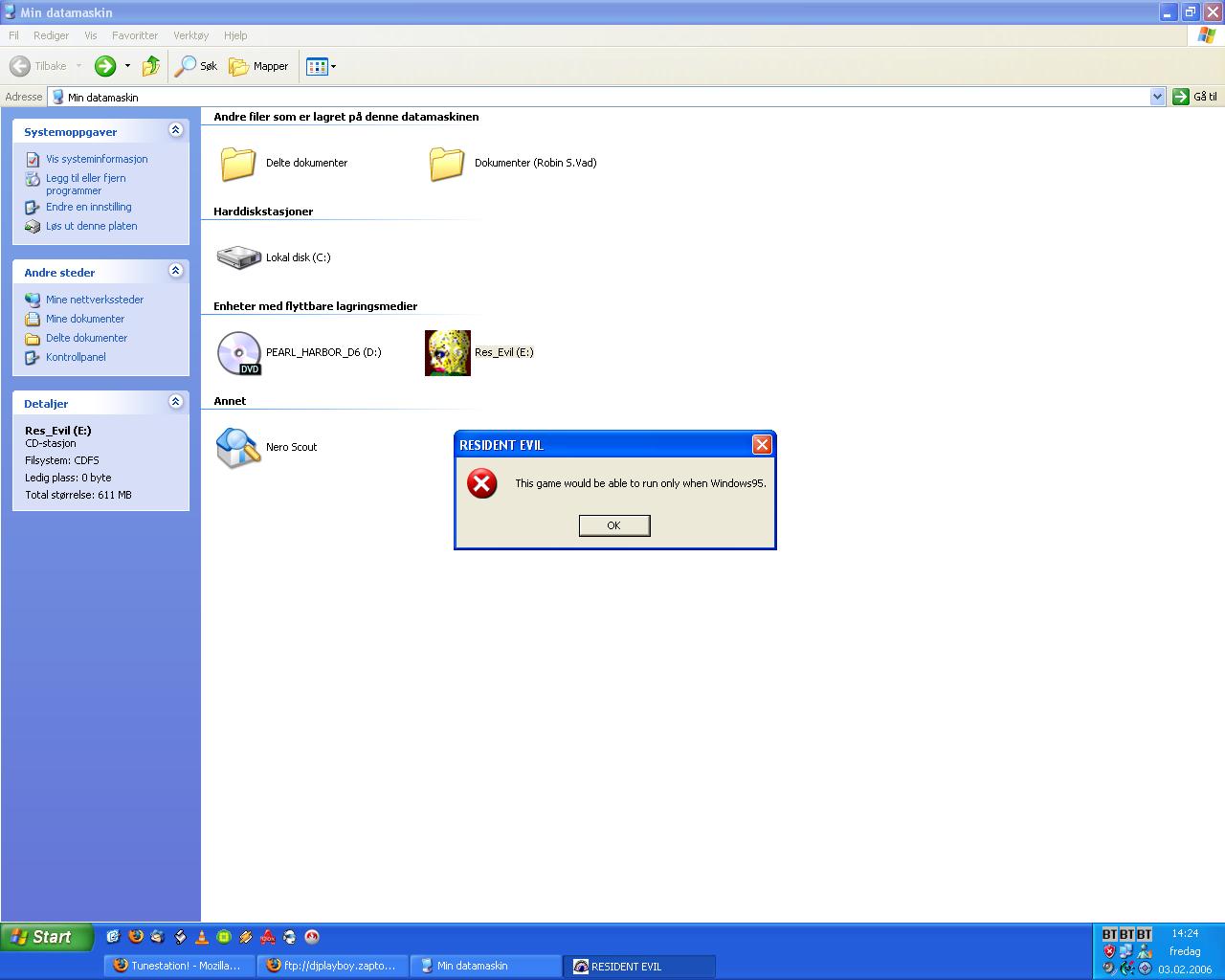Collapse the Systemoppgaver panel

tap(175, 130)
